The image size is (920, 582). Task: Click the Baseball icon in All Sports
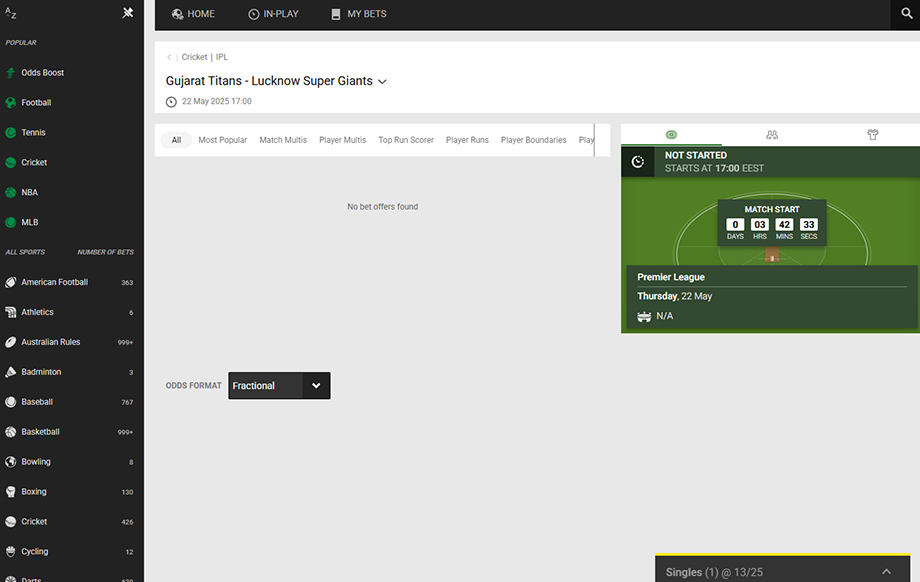tap(11, 402)
